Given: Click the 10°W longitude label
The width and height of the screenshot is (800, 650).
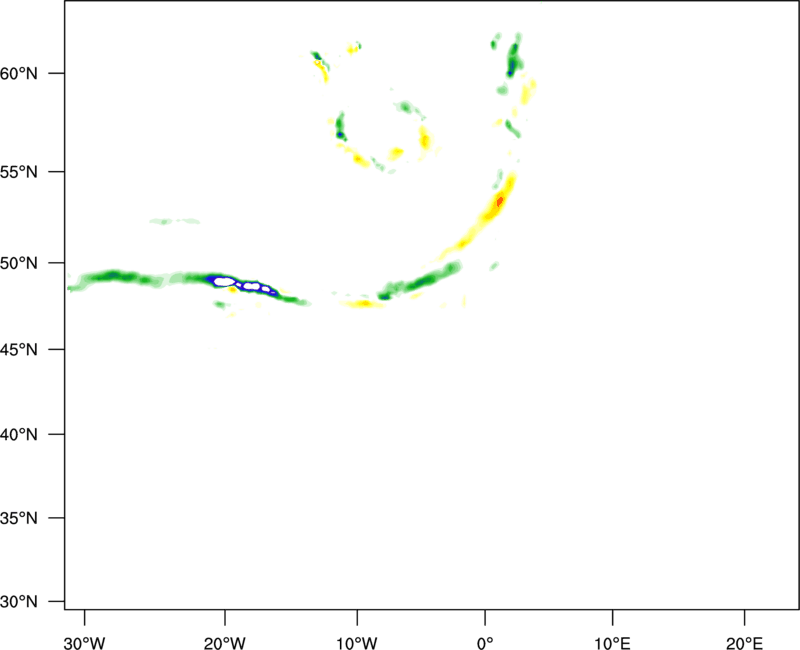Looking at the screenshot, I should (x=357, y=643).
